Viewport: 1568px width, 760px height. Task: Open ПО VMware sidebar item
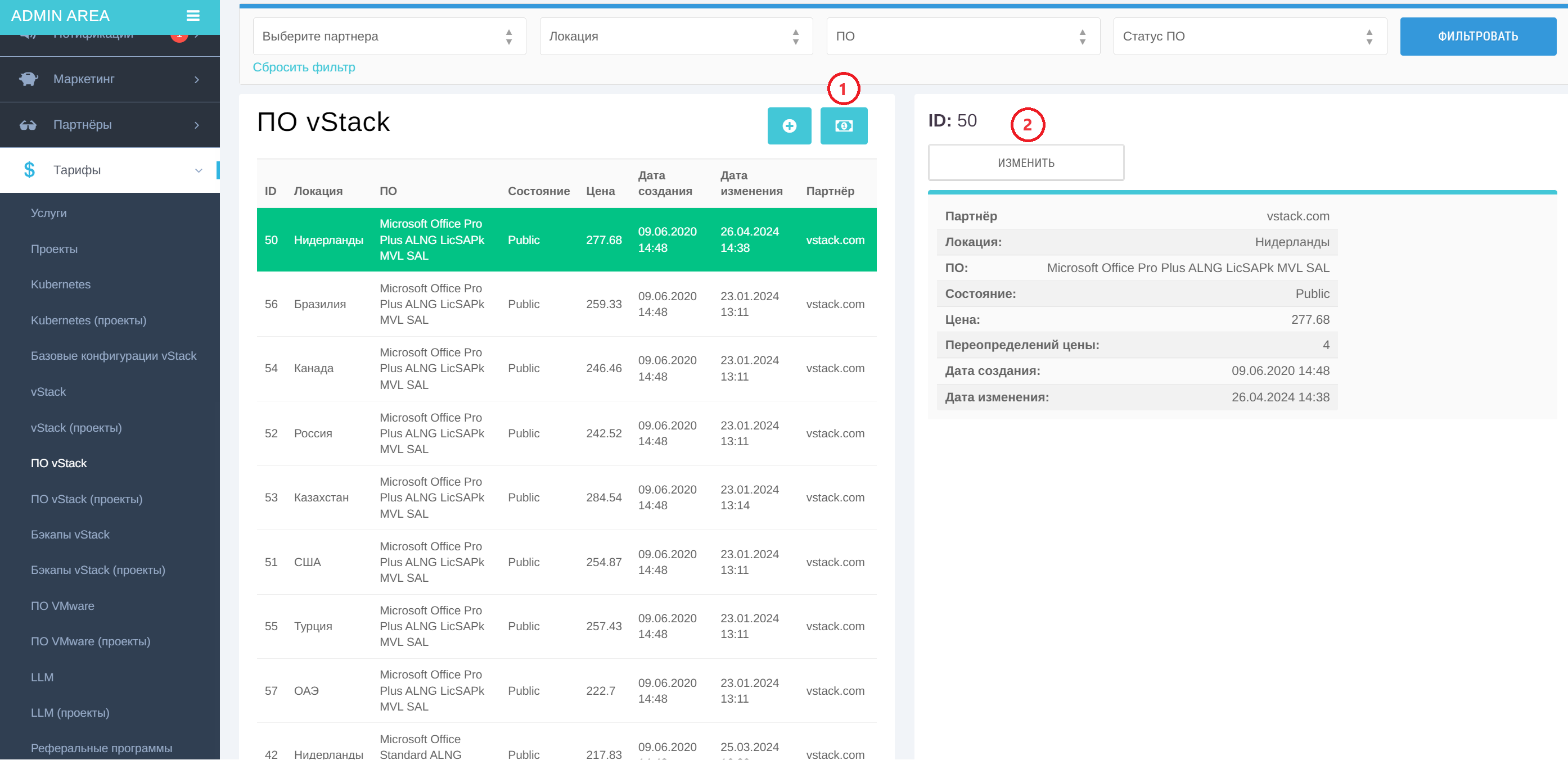[x=62, y=606]
